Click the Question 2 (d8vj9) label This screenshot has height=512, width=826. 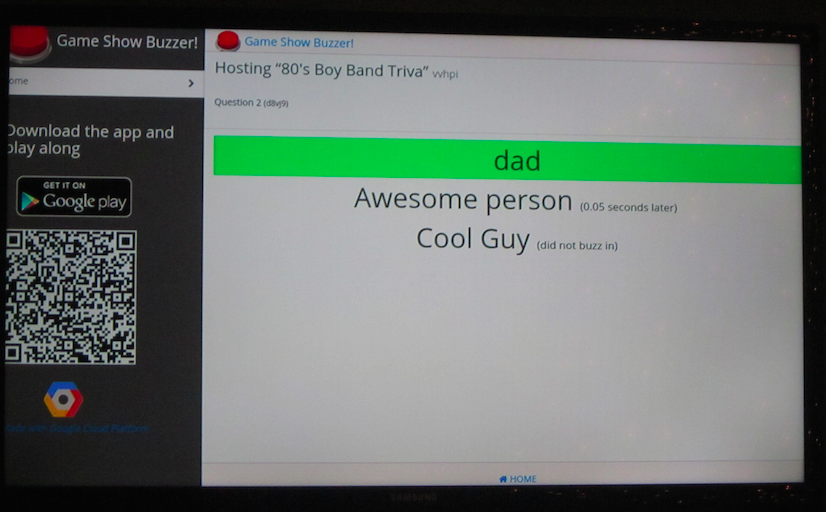pos(251,103)
